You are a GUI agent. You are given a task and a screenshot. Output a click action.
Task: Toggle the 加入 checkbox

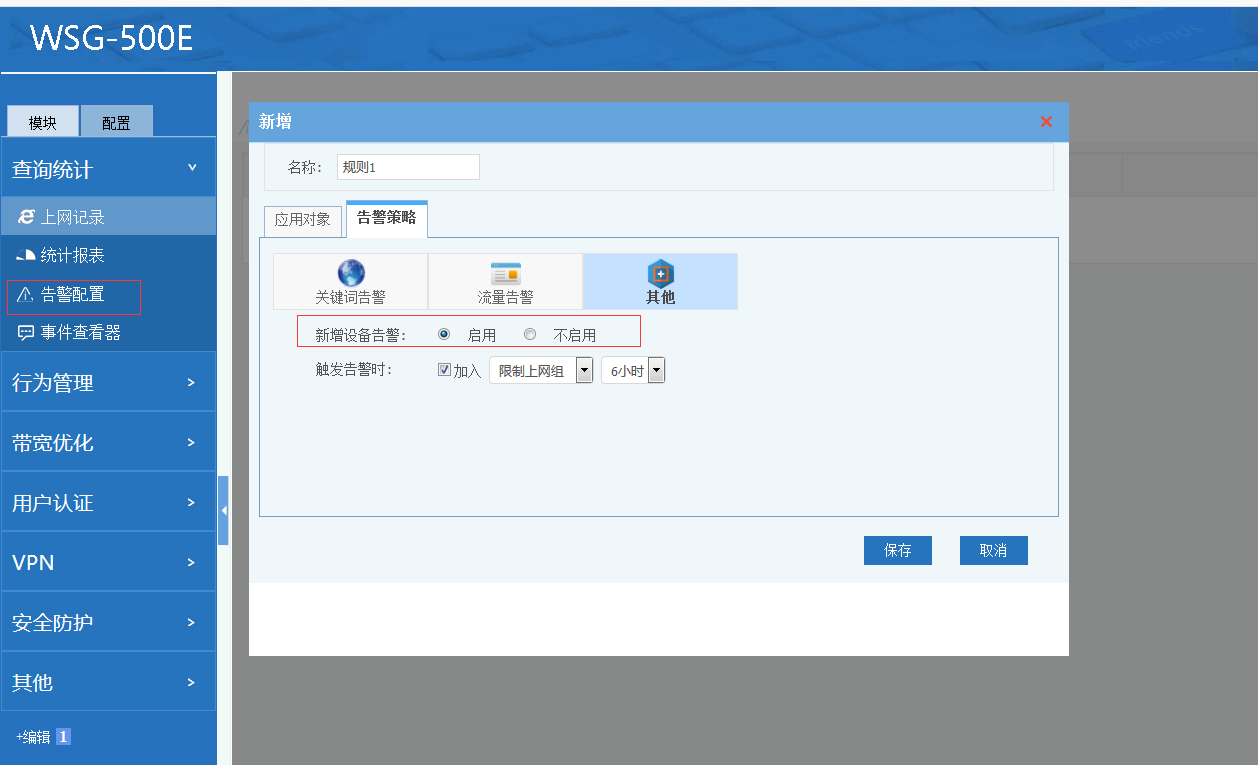point(444,370)
